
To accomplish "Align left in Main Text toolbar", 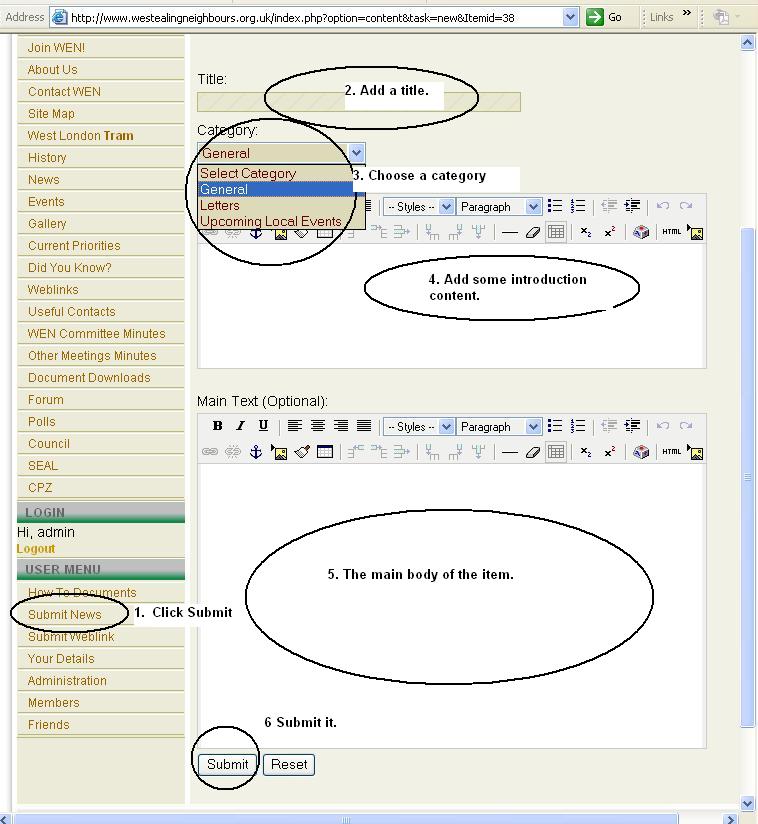I will click(x=294, y=426).
